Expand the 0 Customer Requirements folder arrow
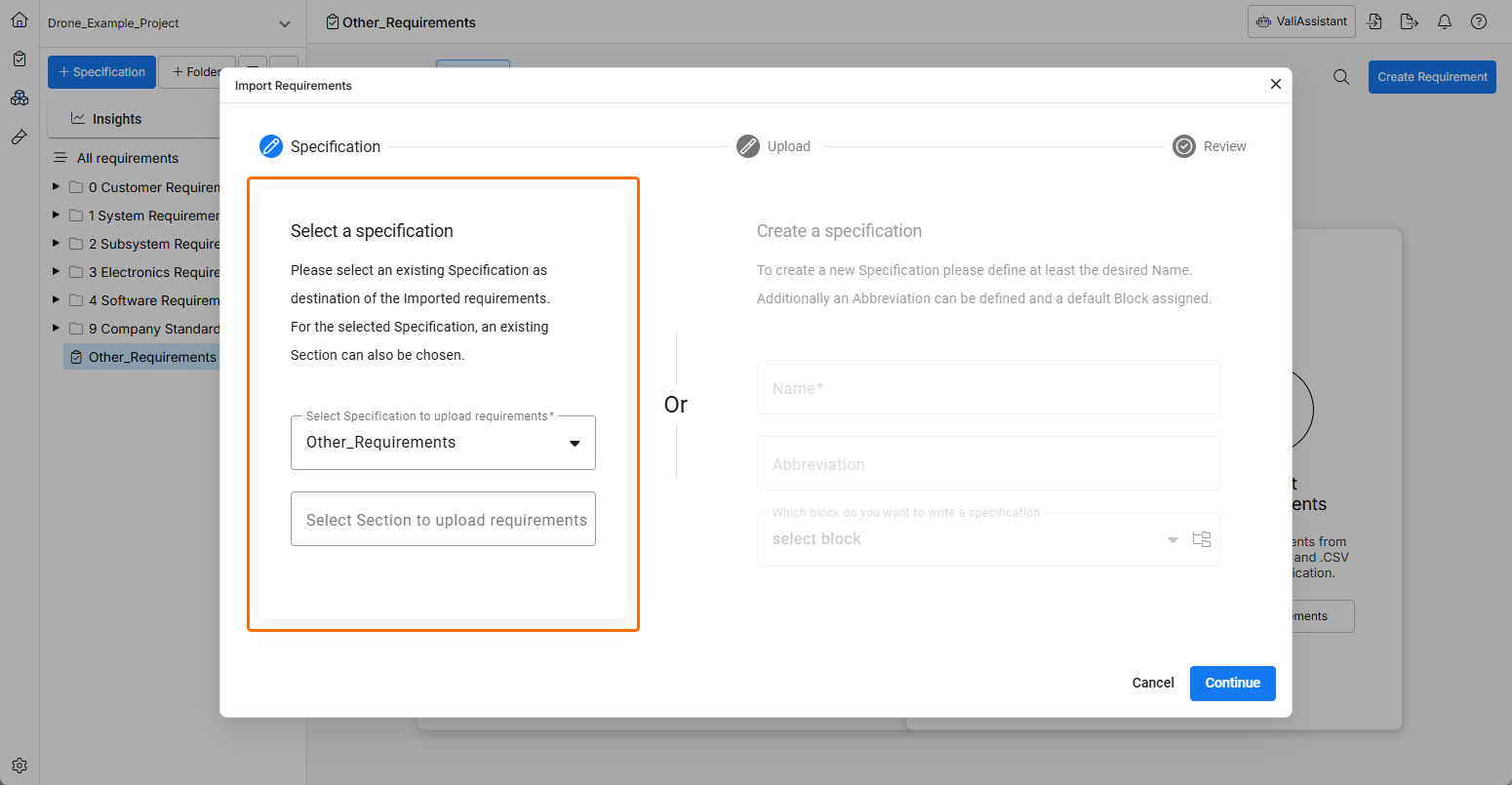The height and width of the screenshot is (785, 1512). [x=56, y=186]
